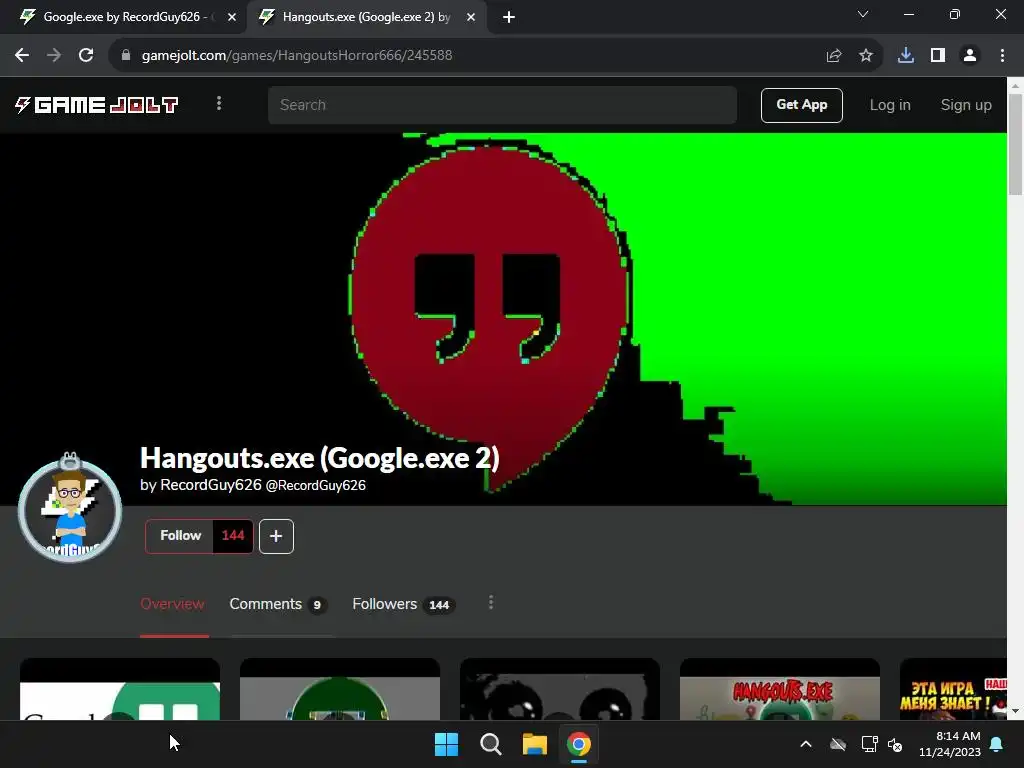Toggle the Chrome side panel
The height and width of the screenshot is (768, 1024).
(938, 56)
